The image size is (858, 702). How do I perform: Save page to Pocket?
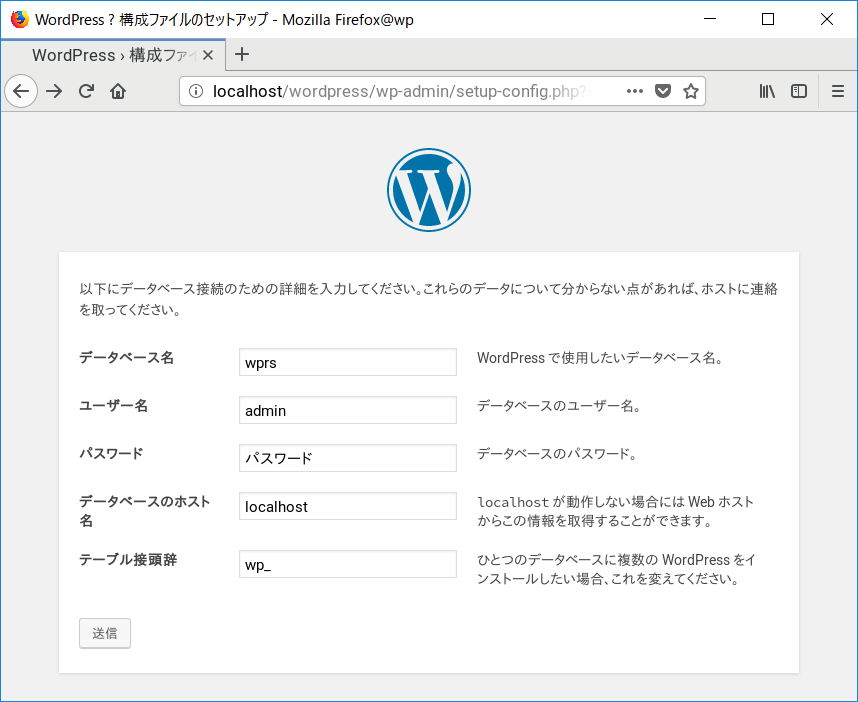tap(663, 91)
